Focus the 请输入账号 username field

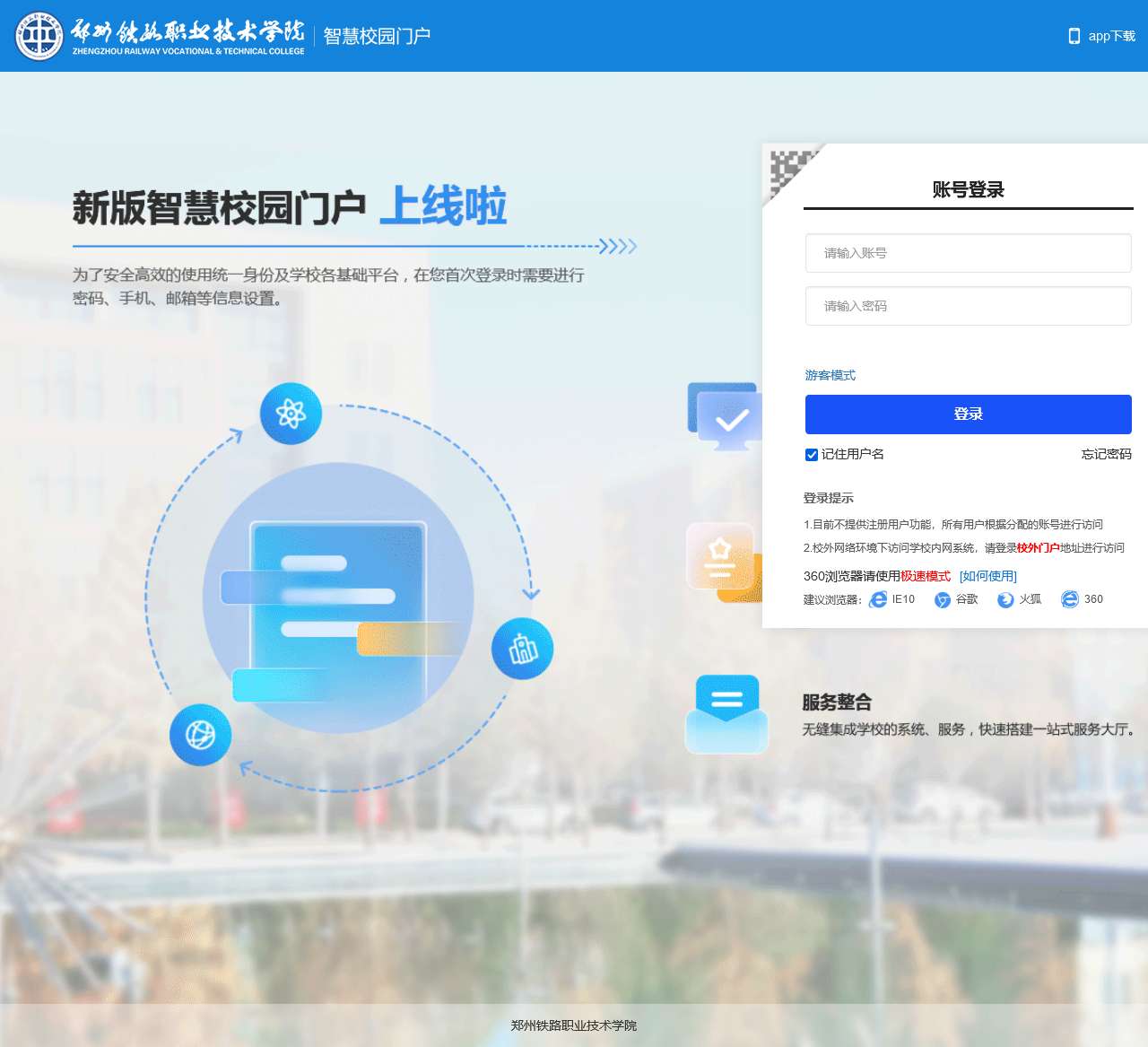(x=969, y=253)
